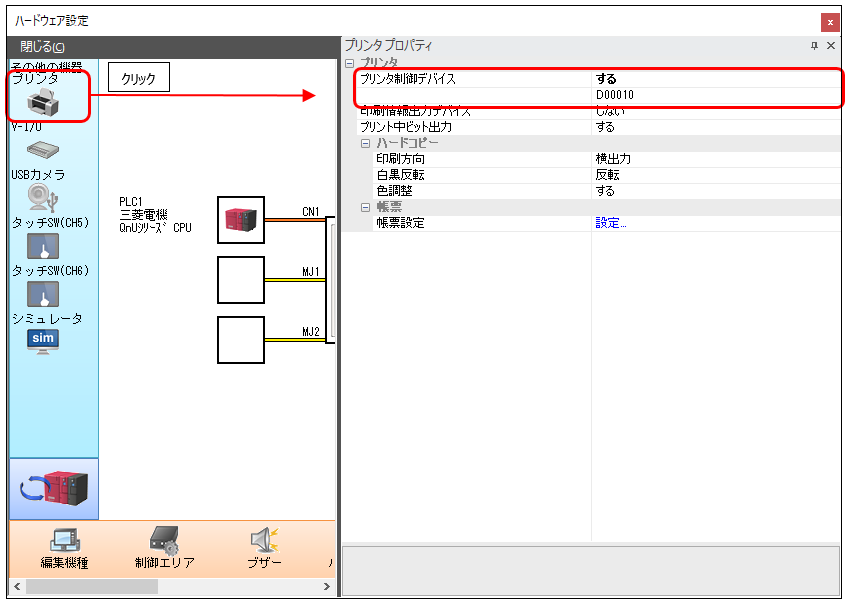This screenshot has height=605, width=850.
Task: Select the simulator icon
Action: (43, 342)
